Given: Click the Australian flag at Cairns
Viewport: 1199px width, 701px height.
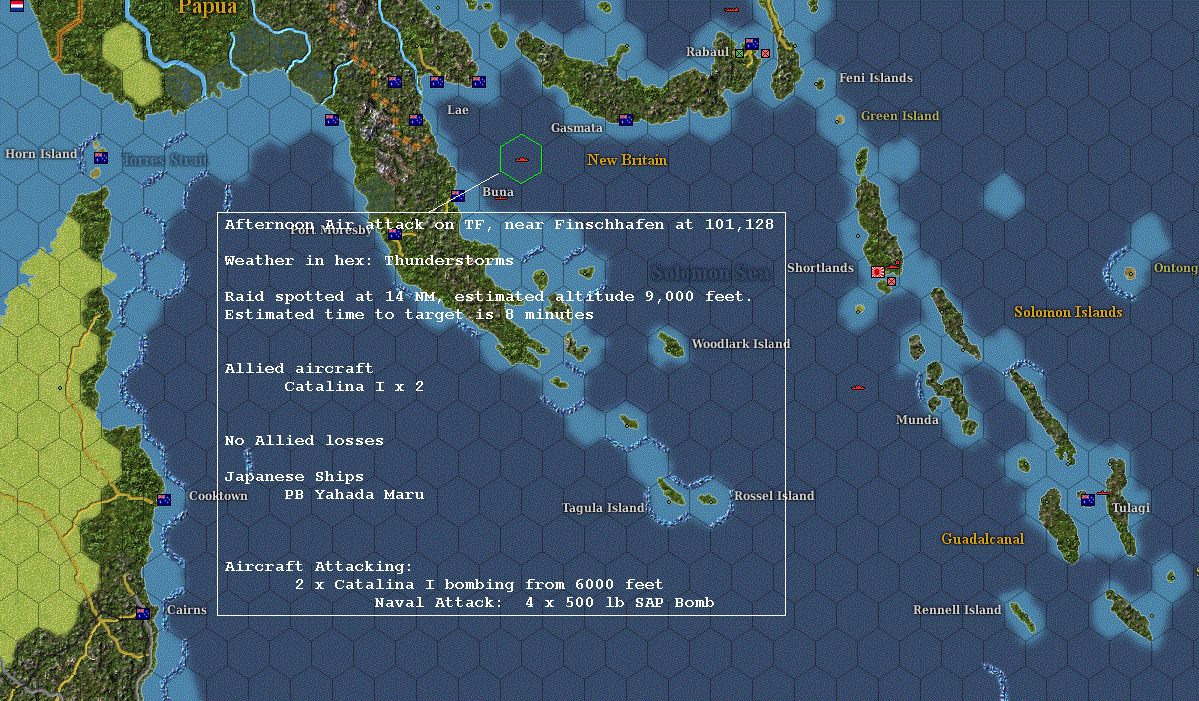Looking at the screenshot, I should (143, 613).
